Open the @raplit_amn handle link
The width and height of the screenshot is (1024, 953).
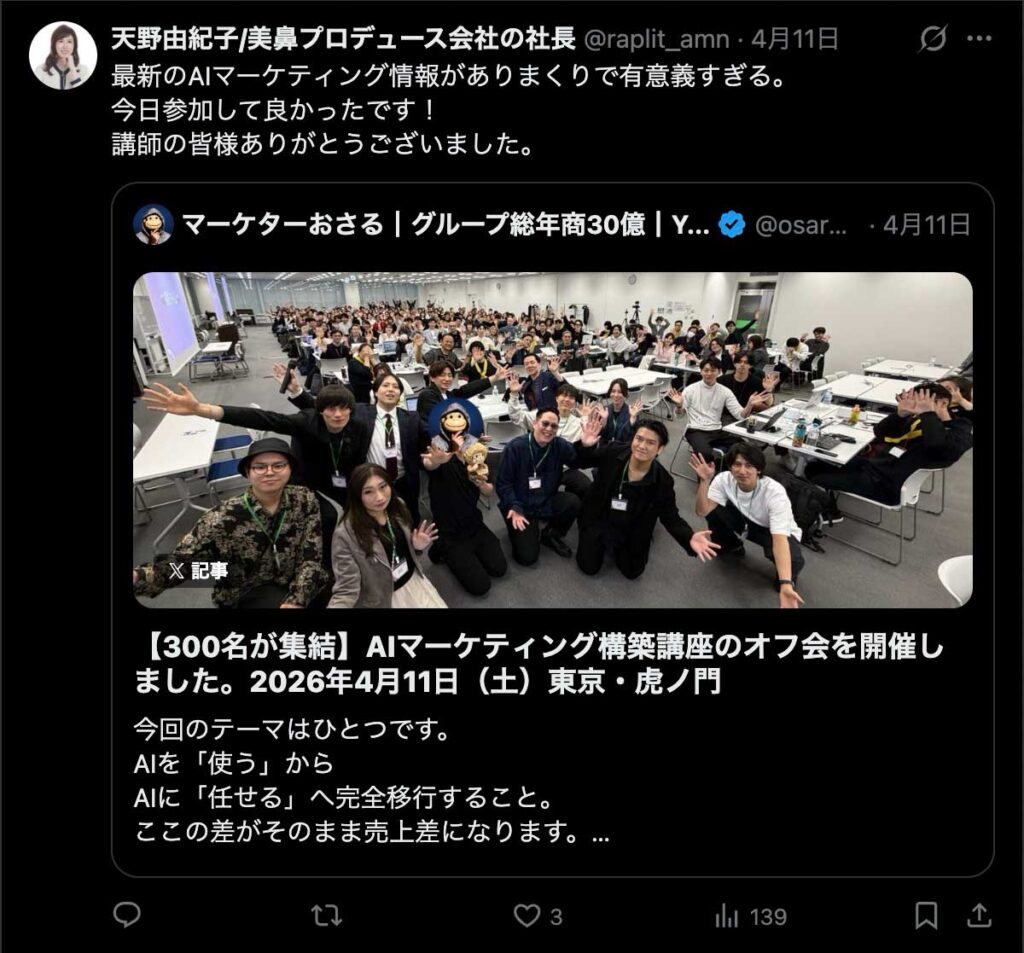pos(656,39)
